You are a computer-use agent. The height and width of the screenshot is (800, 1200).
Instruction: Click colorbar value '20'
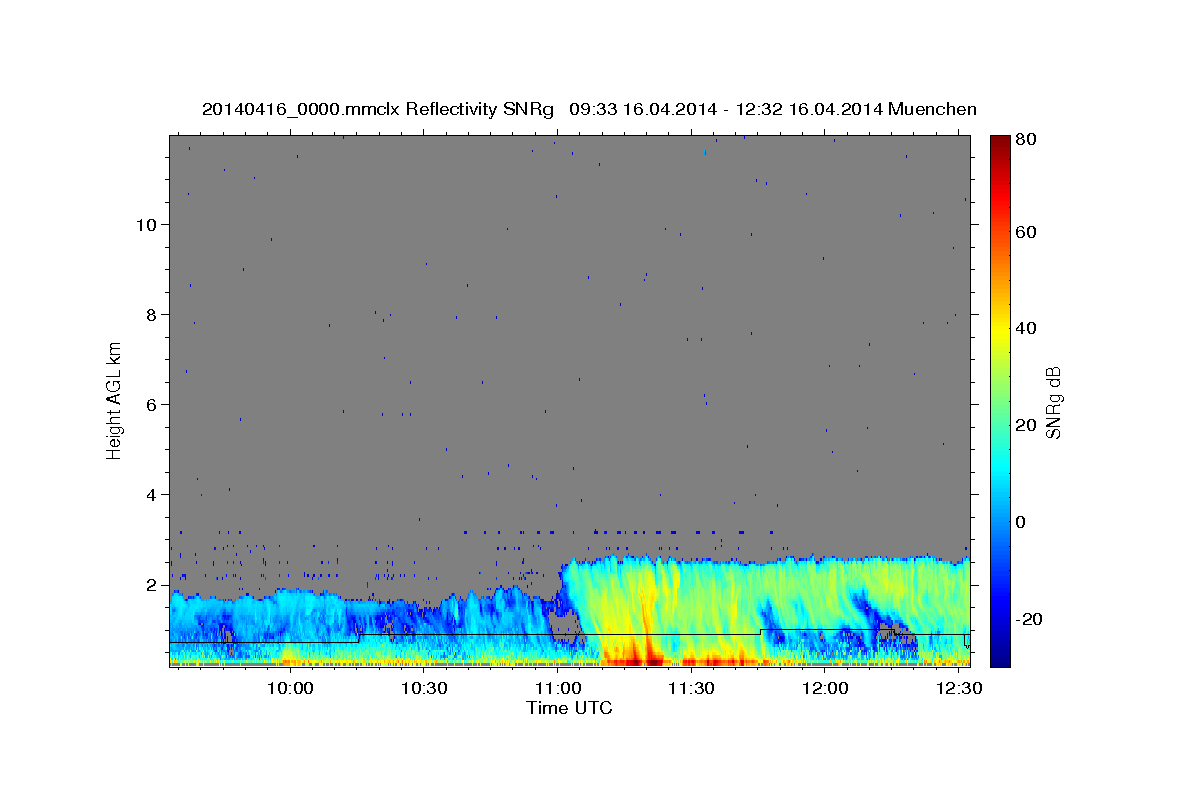pos(1025,425)
